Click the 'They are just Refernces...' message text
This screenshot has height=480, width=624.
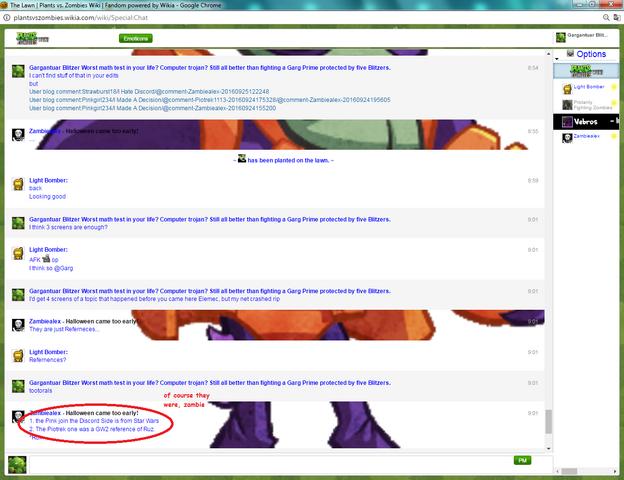(64, 329)
